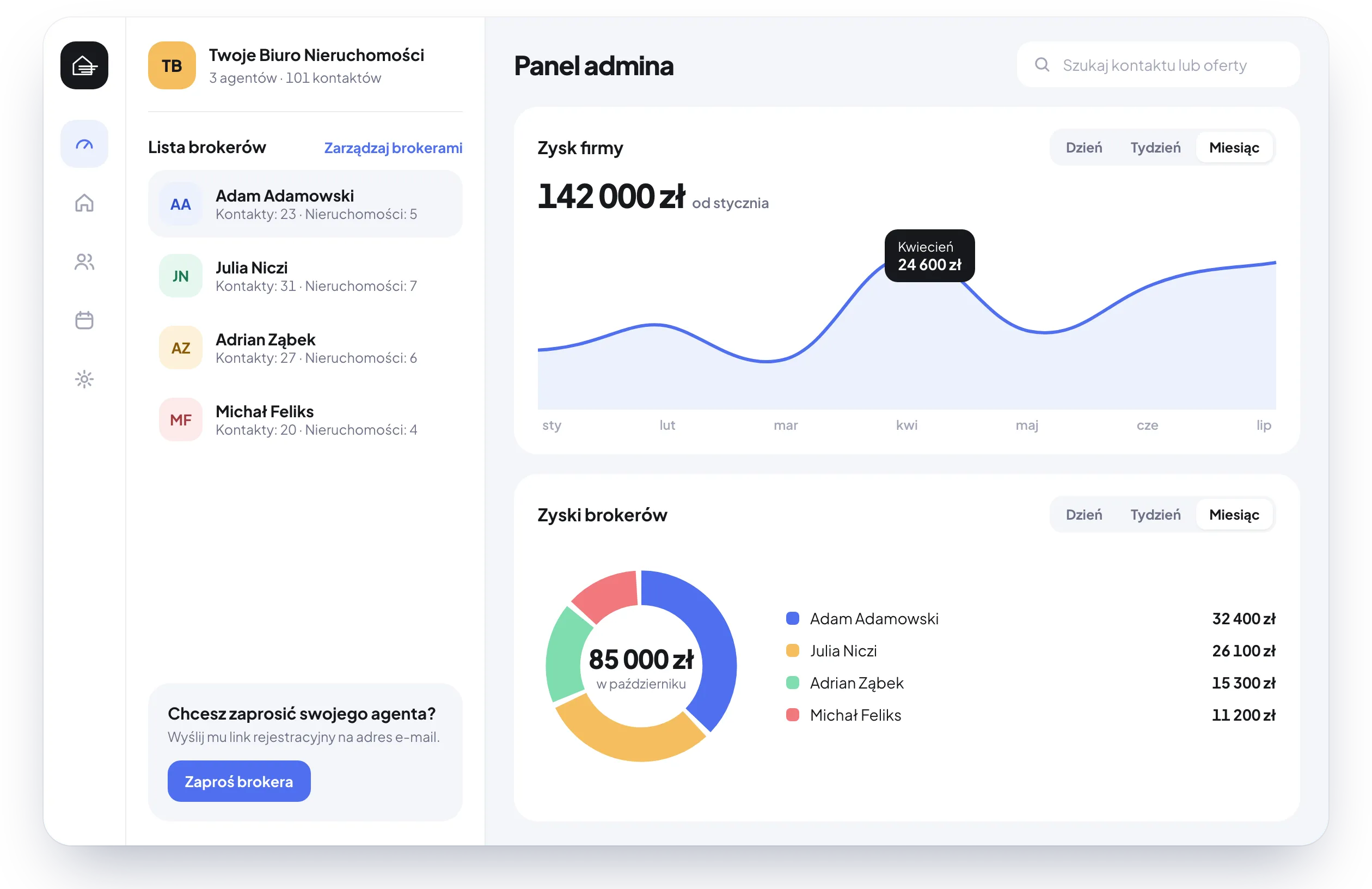Click 'Adam Adamowski' in profit legend
The width and height of the screenshot is (1372, 889).
point(874,618)
